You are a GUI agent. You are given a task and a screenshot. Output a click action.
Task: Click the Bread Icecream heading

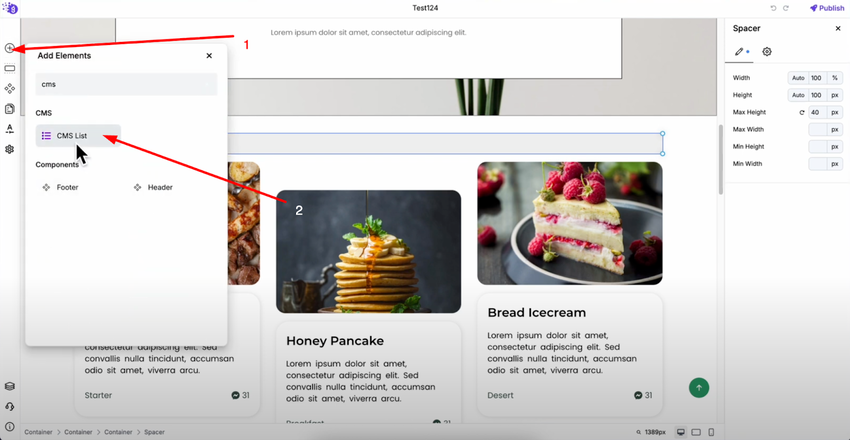[x=537, y=313]
